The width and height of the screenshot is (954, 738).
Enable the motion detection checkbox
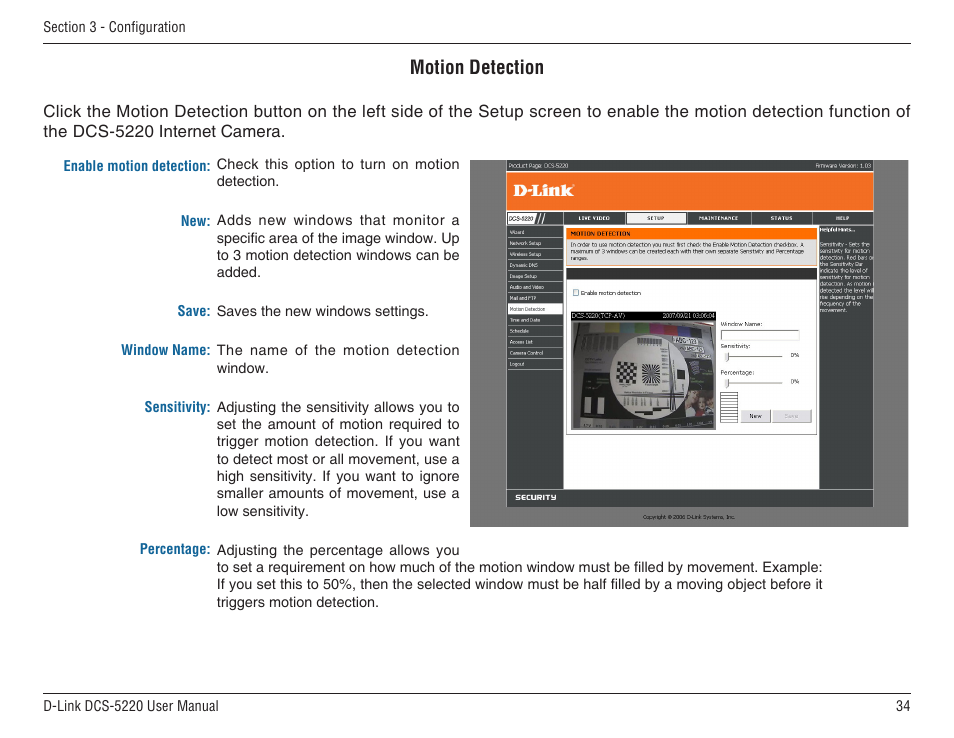576,293
